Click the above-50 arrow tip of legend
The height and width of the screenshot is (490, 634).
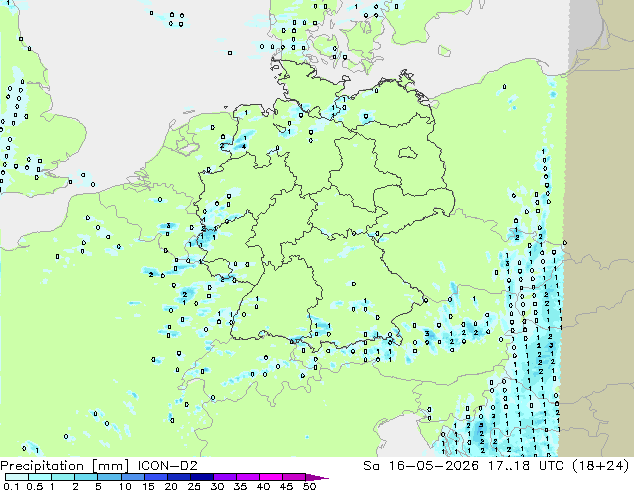click(317, 477)
